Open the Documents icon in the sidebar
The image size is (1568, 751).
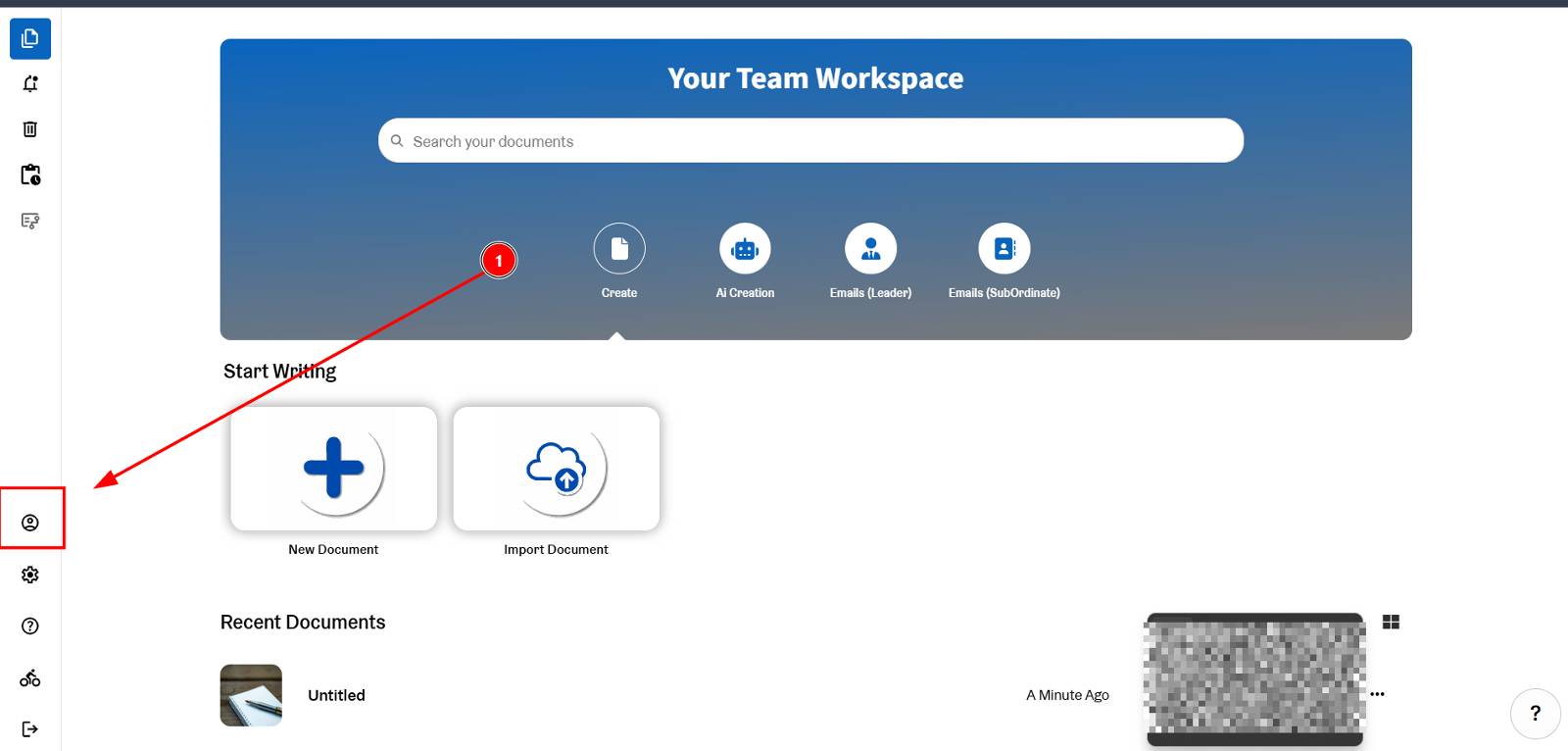(x=30, y=39)
